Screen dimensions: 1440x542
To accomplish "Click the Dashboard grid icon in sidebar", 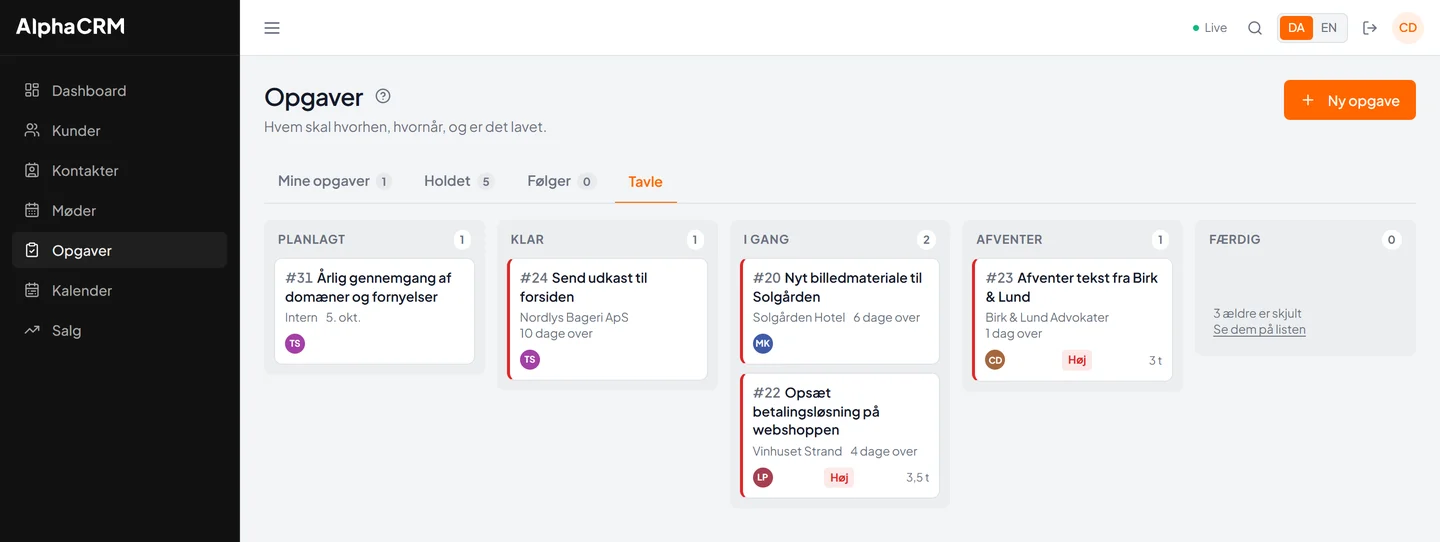I will [x=32, y=90].
